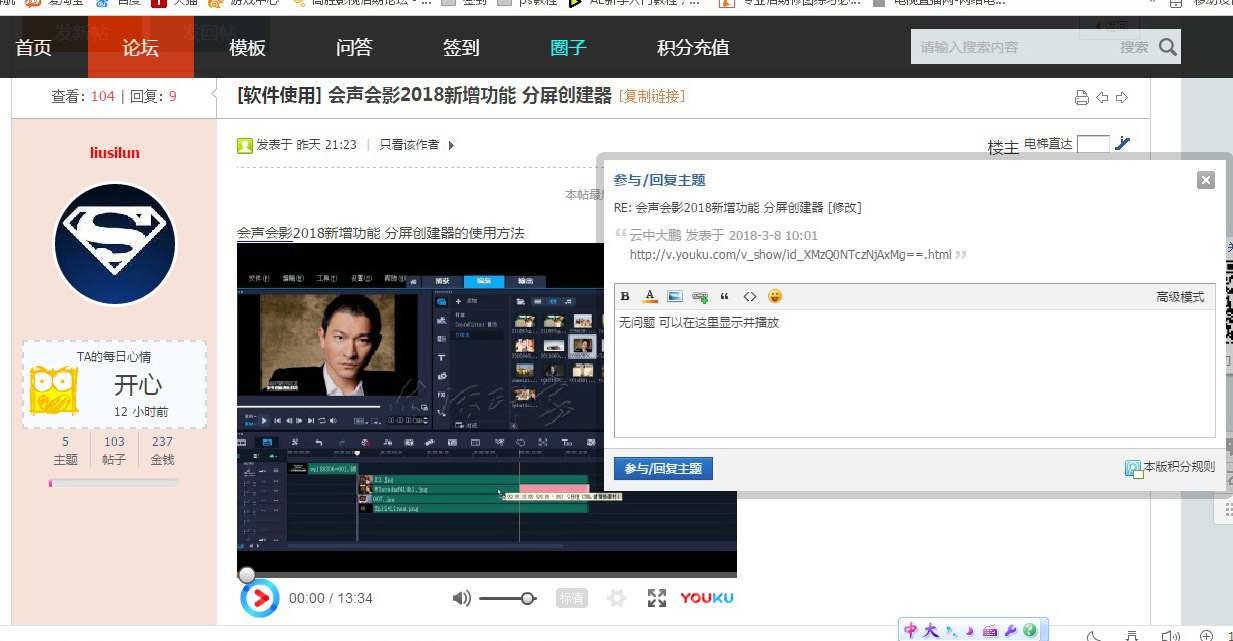Image resolution: width=1233 pixels, height=641 pixels.
Task: Go to next thread arrow icon
Action: tap(1122, 97)
